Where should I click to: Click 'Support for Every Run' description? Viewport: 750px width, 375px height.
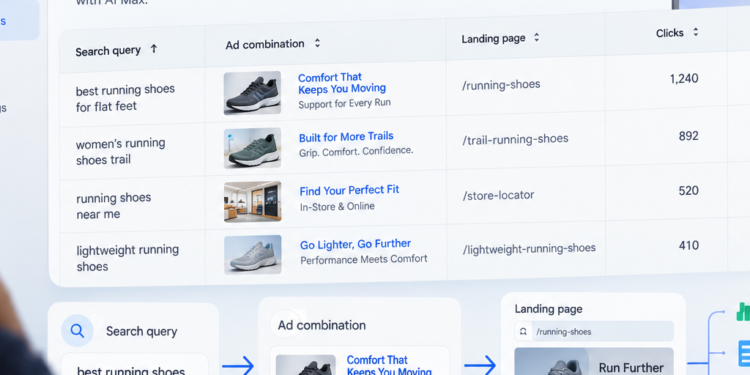point(344,103)
